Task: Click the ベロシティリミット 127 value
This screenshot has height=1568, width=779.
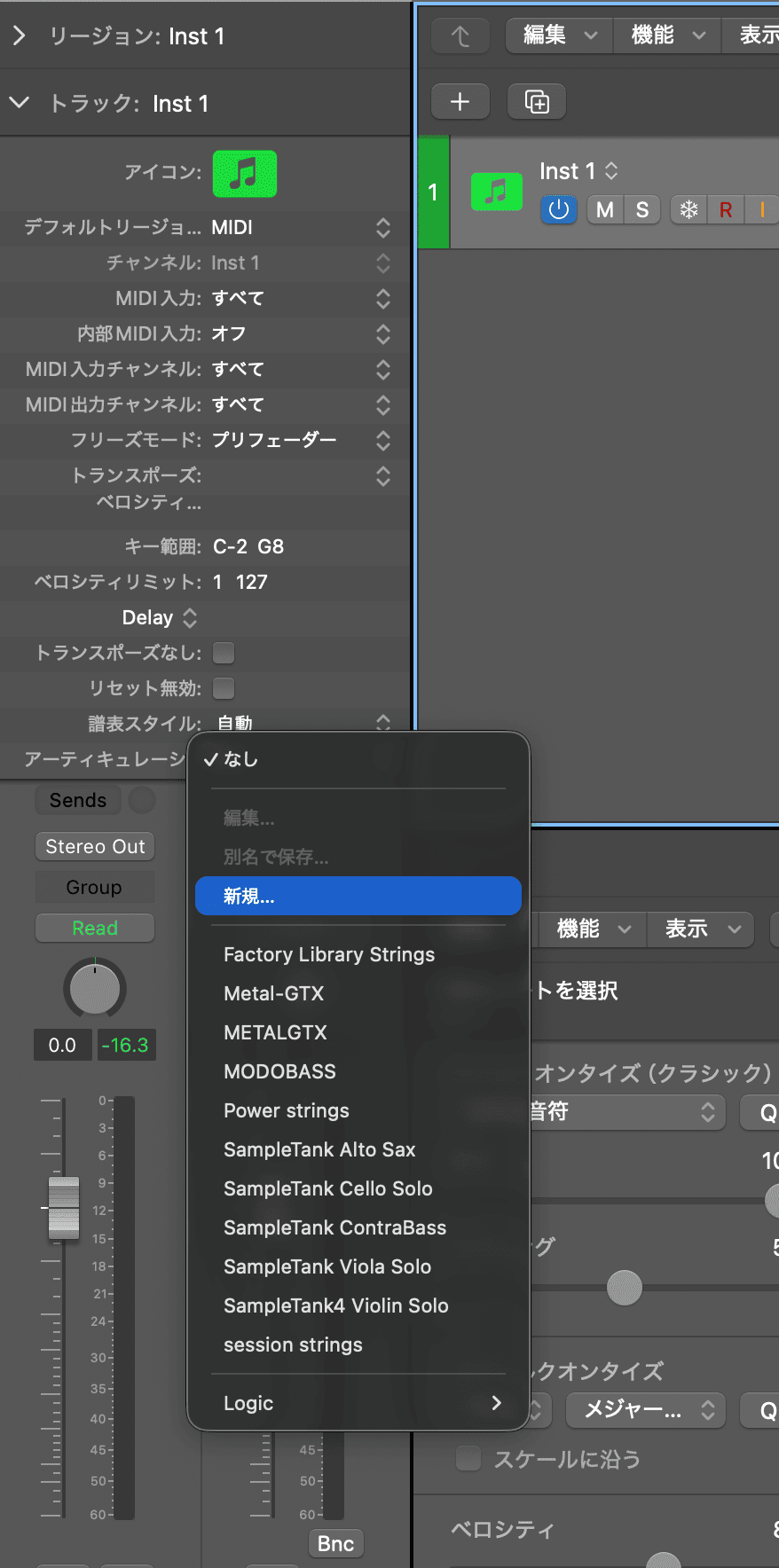Action: click(252, 582)
